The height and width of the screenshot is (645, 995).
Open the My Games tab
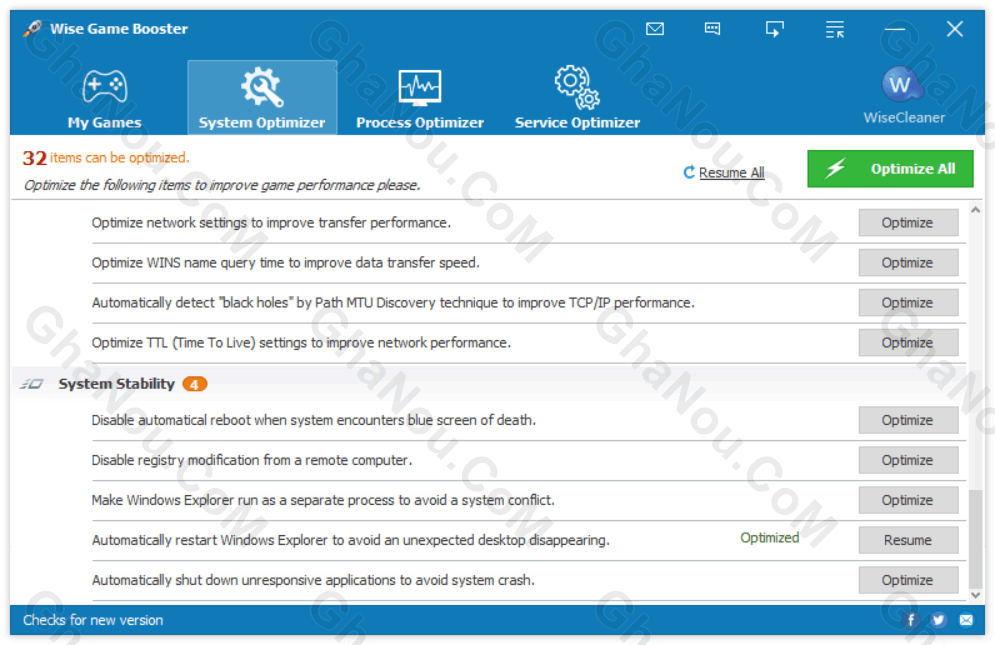(x=105, y=98)
